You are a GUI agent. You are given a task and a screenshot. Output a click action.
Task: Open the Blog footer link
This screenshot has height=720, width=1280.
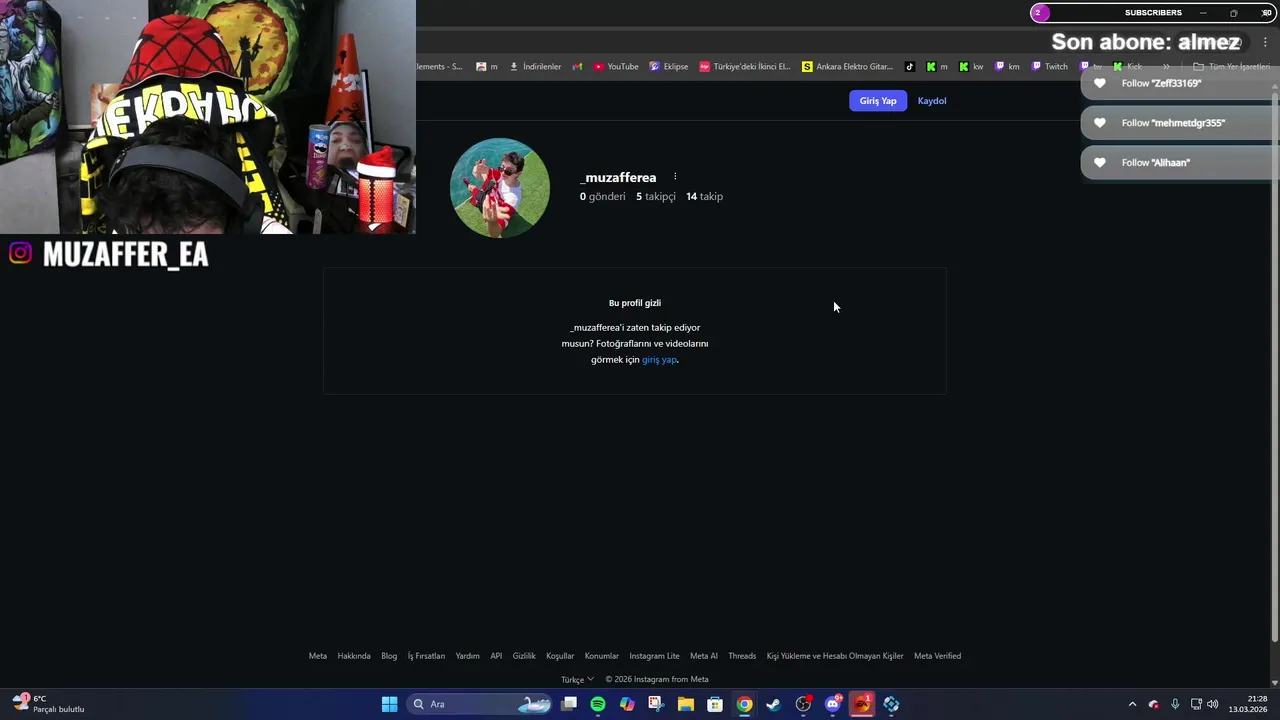389,656
